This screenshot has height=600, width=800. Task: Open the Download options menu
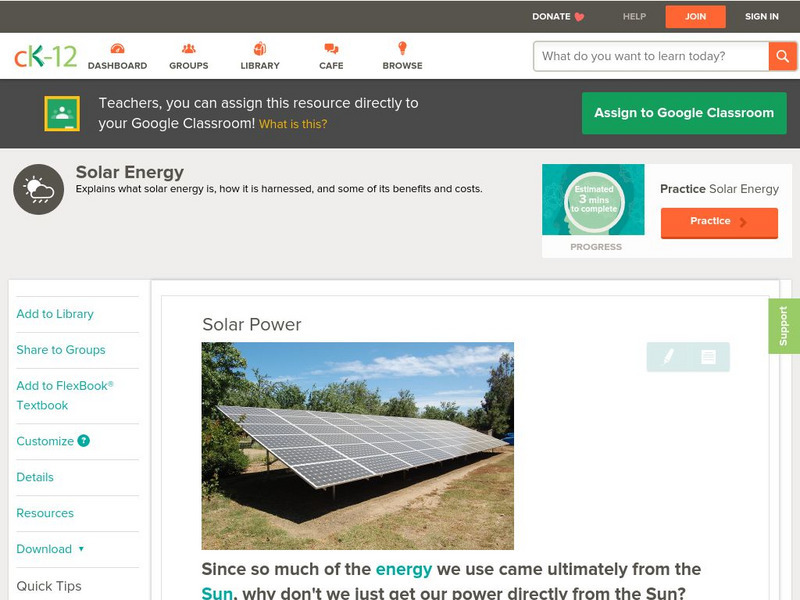point(47,549)
